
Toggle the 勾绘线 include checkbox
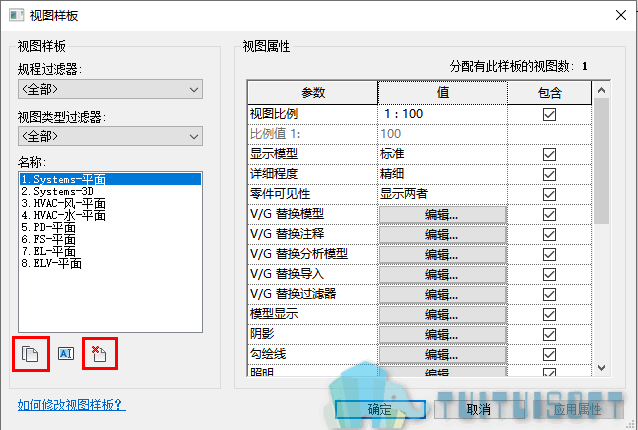pyautogui.click(x=549, y=354)
